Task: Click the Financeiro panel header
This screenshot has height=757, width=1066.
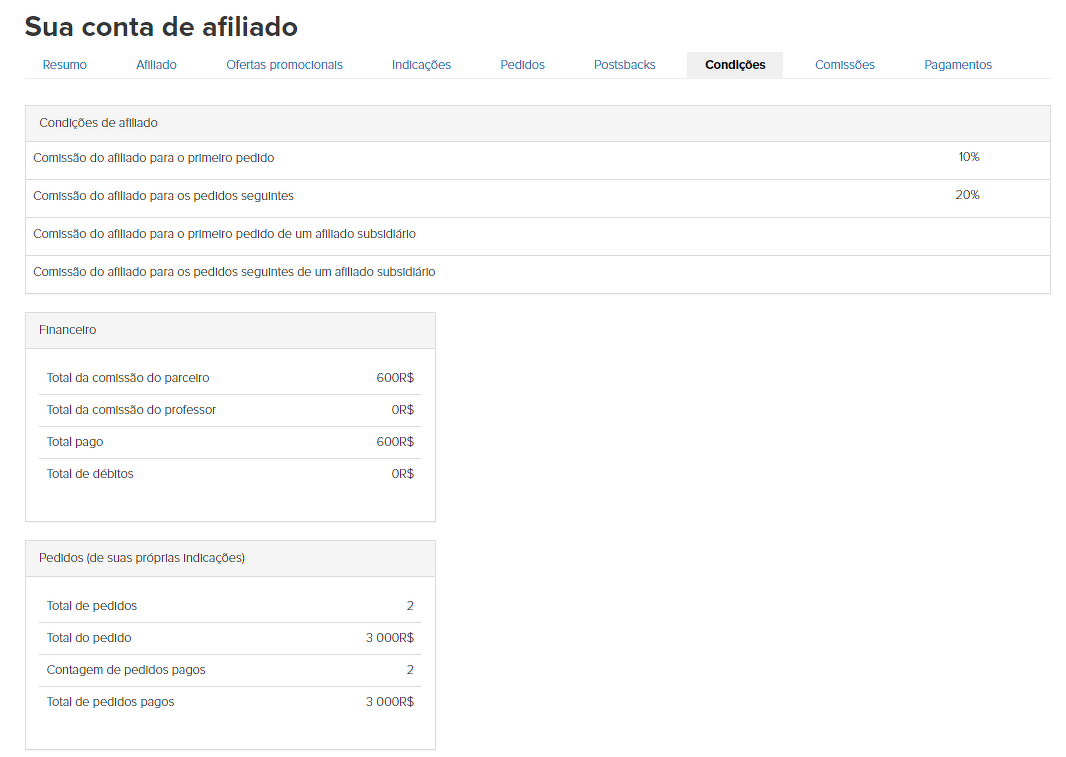Action: coord(68,330)
